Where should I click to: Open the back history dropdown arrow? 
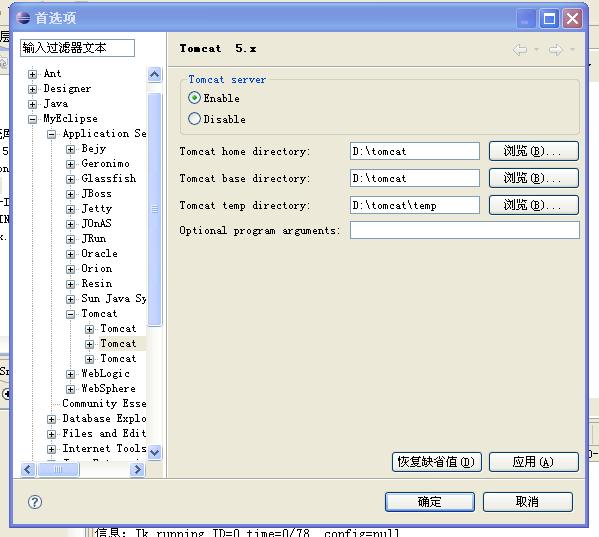pos(536,49)
